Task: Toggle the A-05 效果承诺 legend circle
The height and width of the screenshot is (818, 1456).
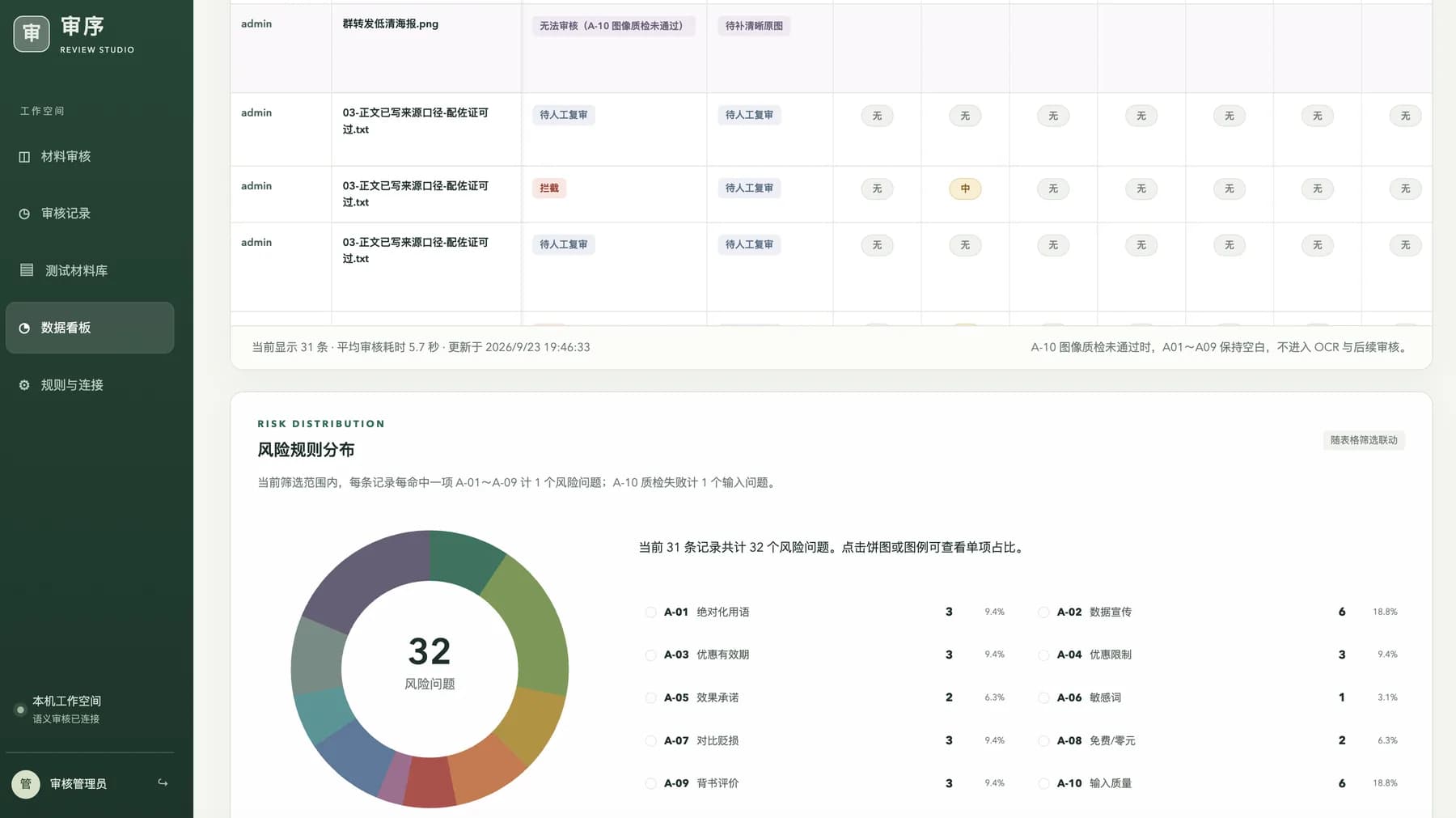Action: coord(650,698)
